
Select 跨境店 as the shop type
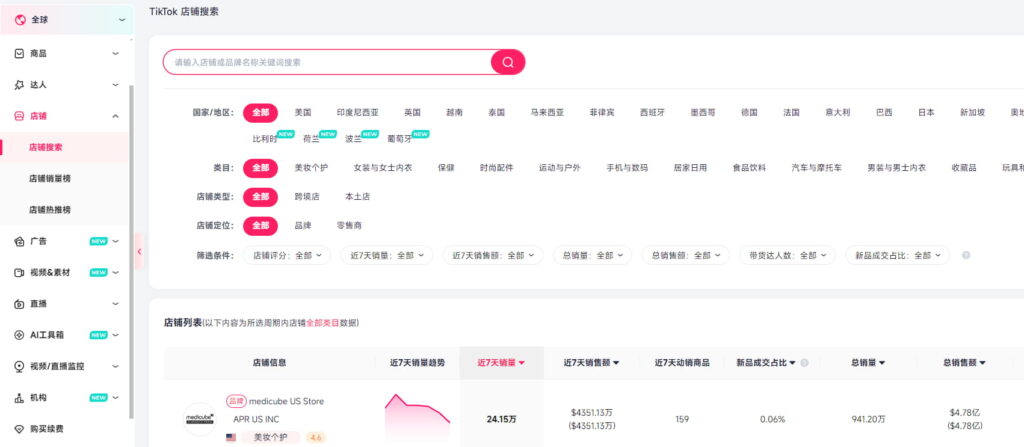pyautogui.click(x=307, y=197)
